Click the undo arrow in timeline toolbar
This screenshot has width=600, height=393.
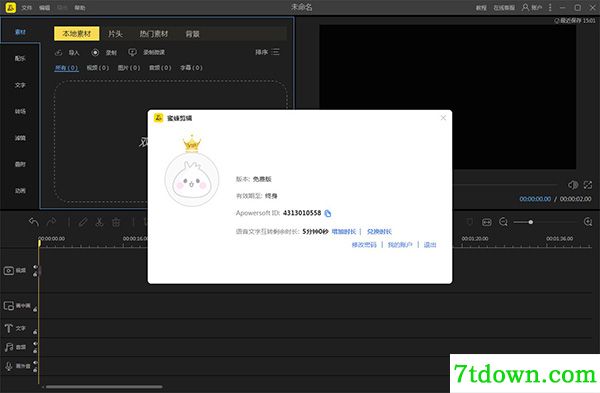(x=34, y=222)
